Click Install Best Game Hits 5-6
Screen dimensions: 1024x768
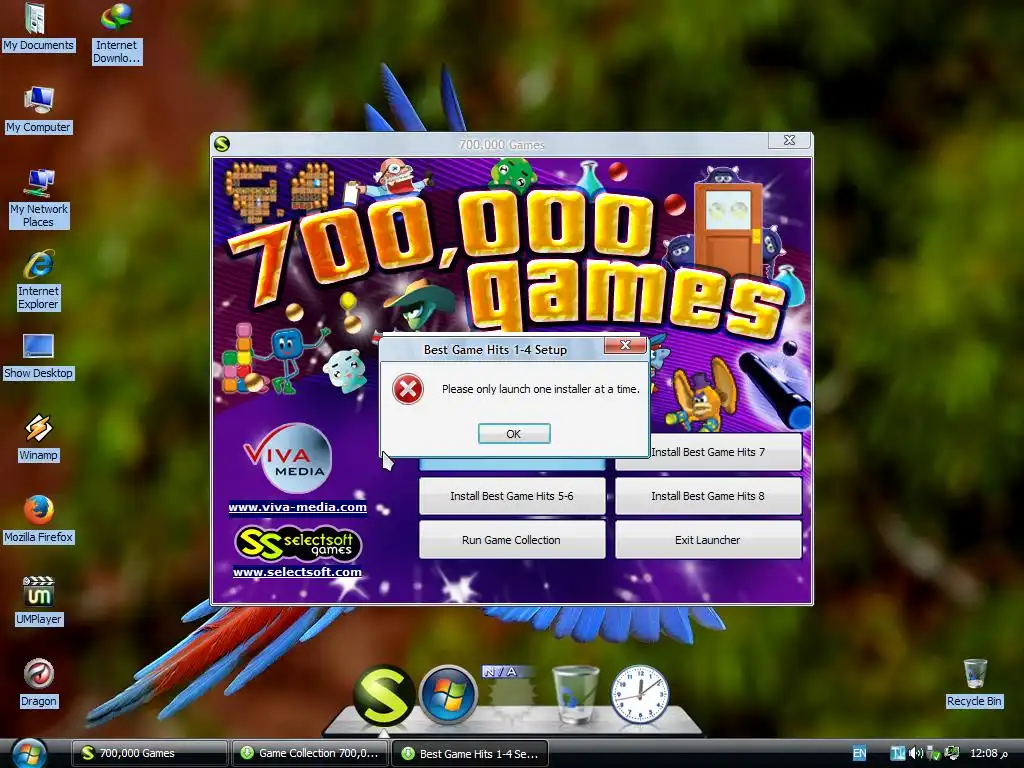(x=512, y=496)
